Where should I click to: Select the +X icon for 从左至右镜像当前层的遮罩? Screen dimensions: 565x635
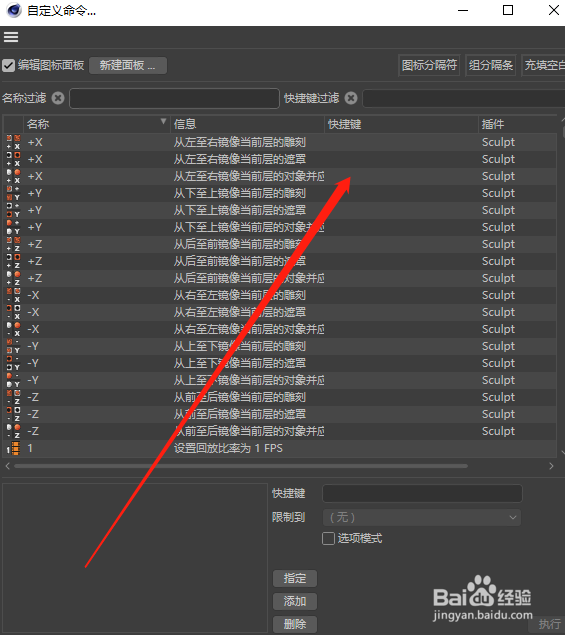[13, 159]
